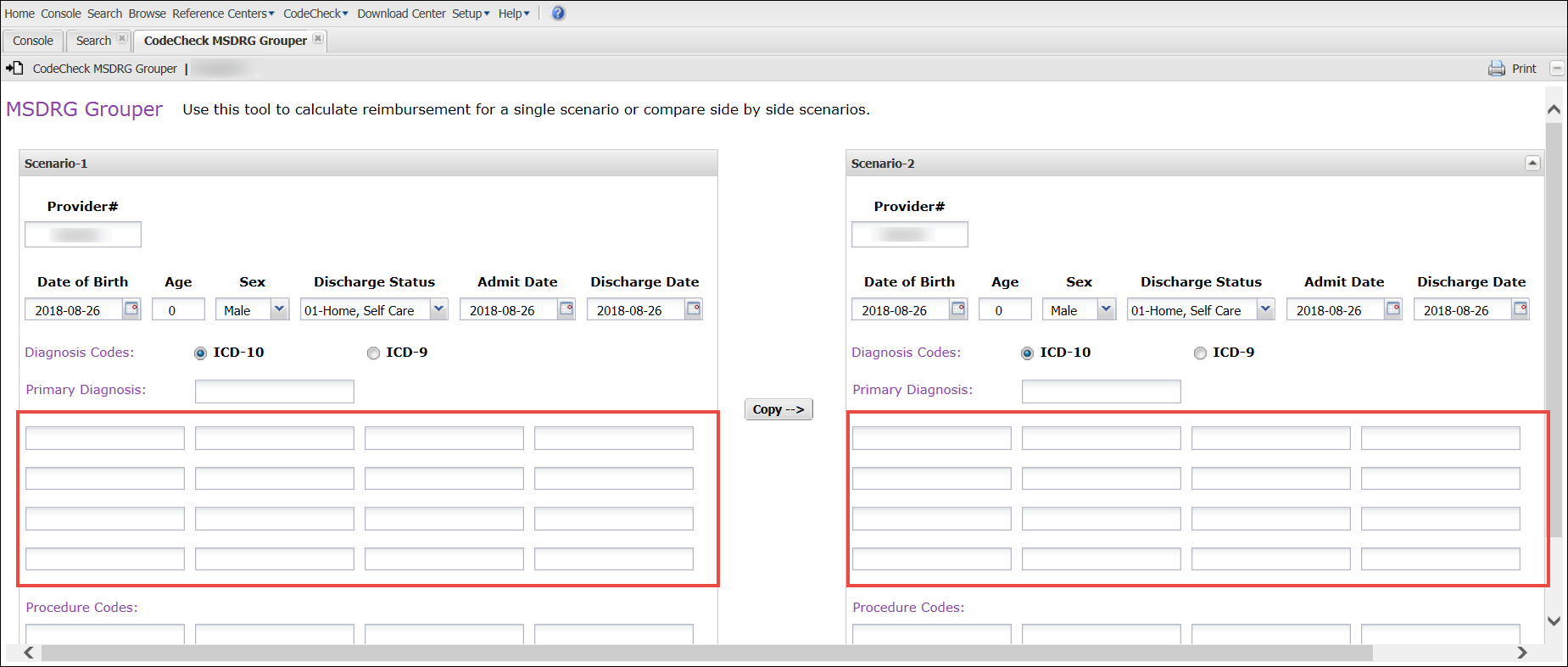The height and width of the screenshot is (667, 1568).
Task: Open Discharge Status dropdown in Scenario-2
Action: coord(1265,309)
